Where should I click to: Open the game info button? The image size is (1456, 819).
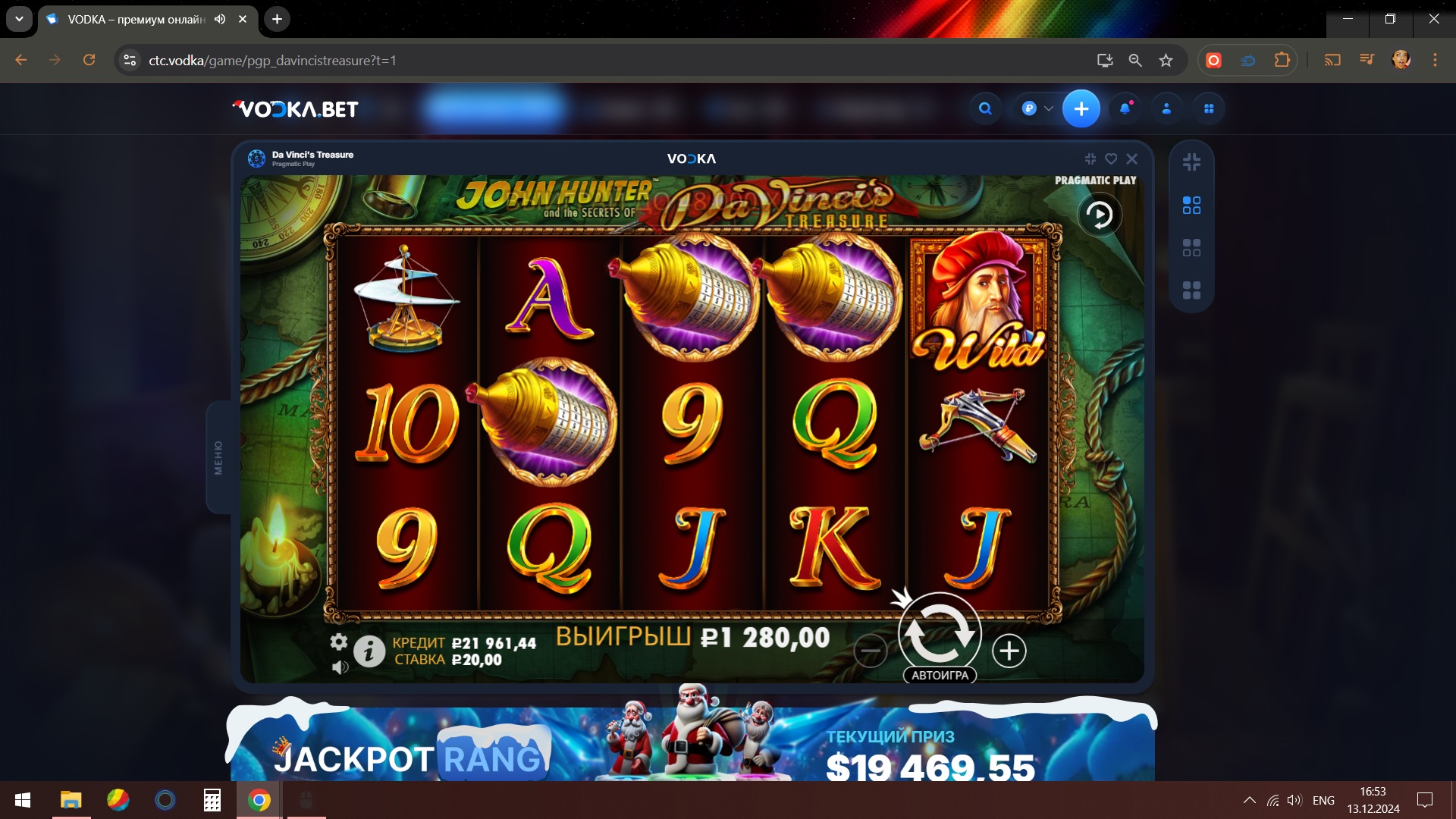point(369,651)
